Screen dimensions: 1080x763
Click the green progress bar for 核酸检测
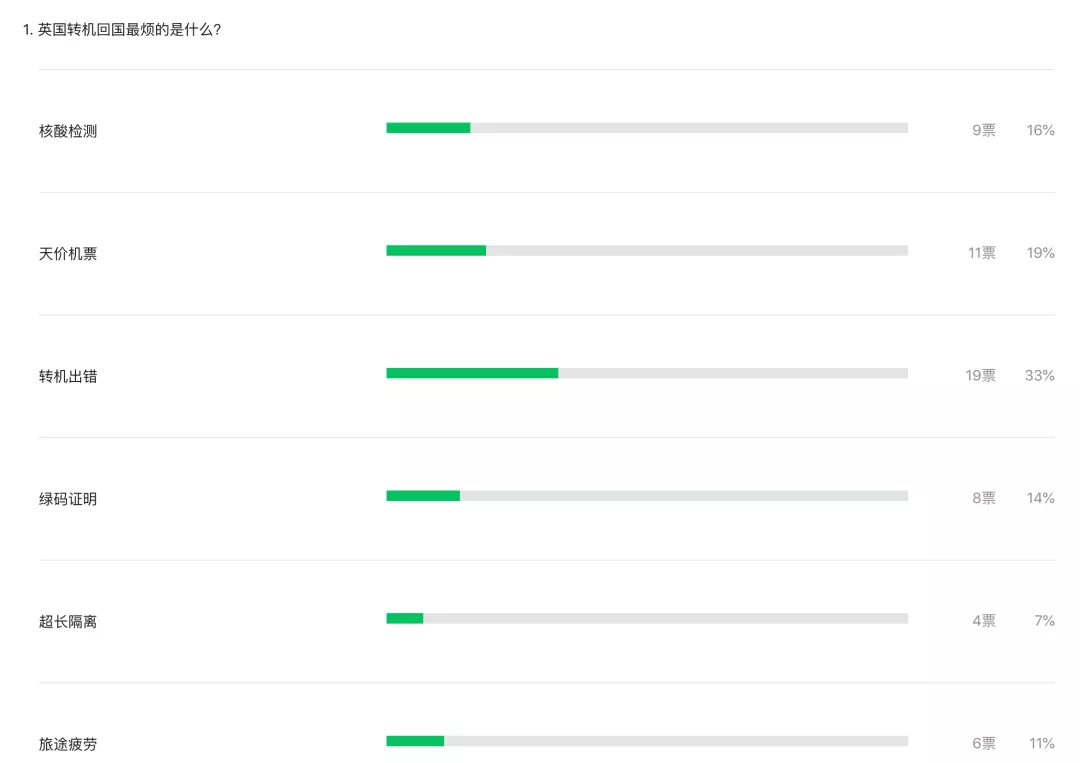click(428, 128)
